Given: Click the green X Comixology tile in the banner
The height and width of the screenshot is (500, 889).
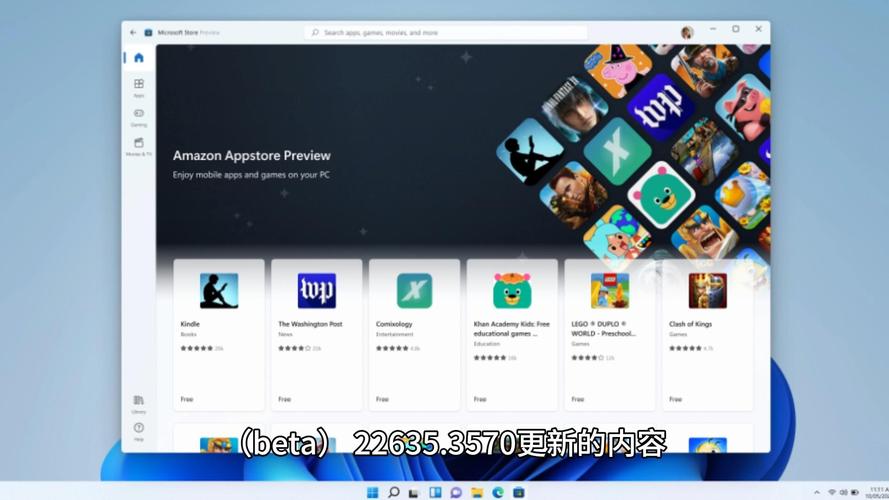Looking at the screenshot, I should (617, 151).
